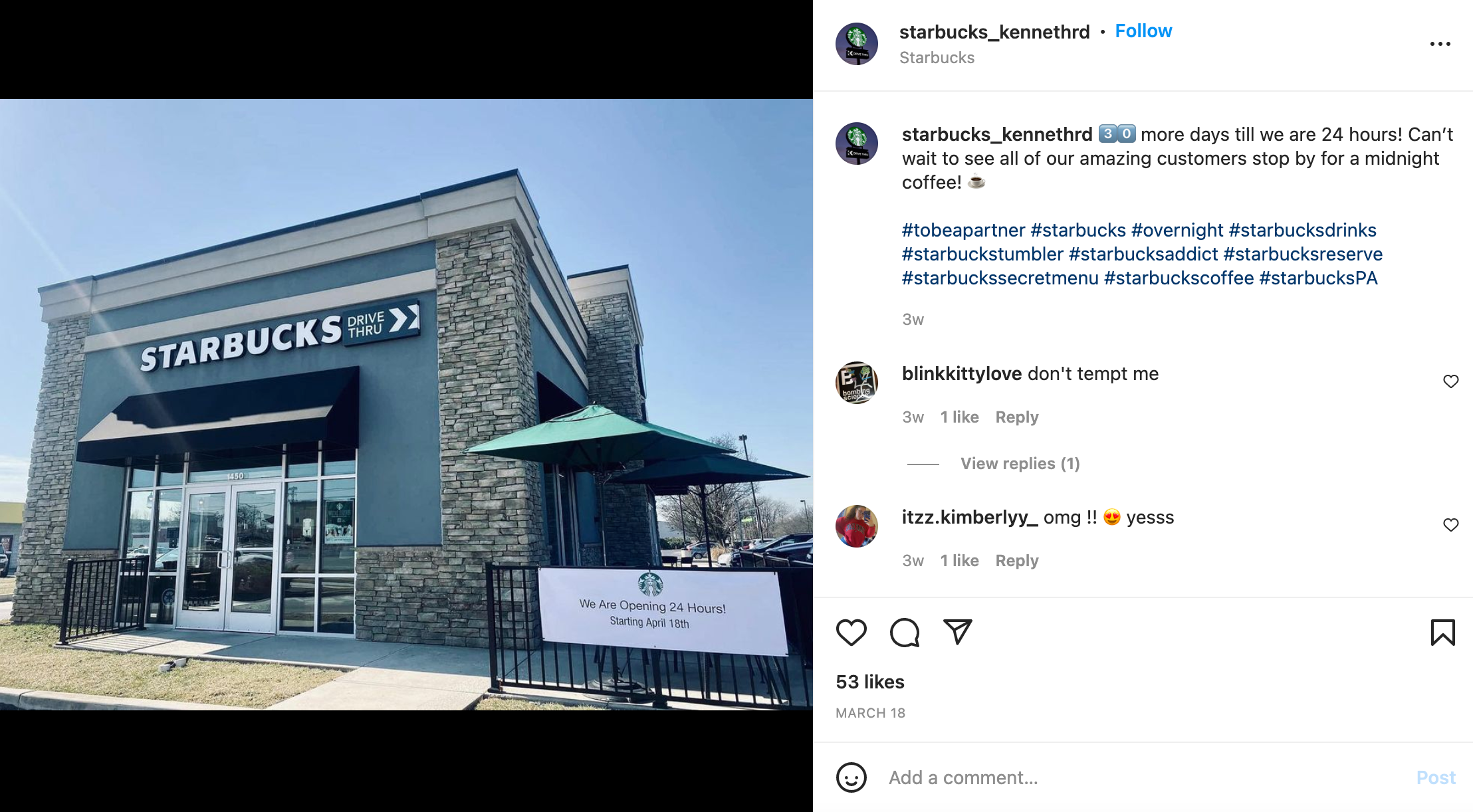The height and width of the screenshot is (812, 1473).
Task: Open the starbucks_kennethrd header profile picture
Action: click(x=856, y=44)
